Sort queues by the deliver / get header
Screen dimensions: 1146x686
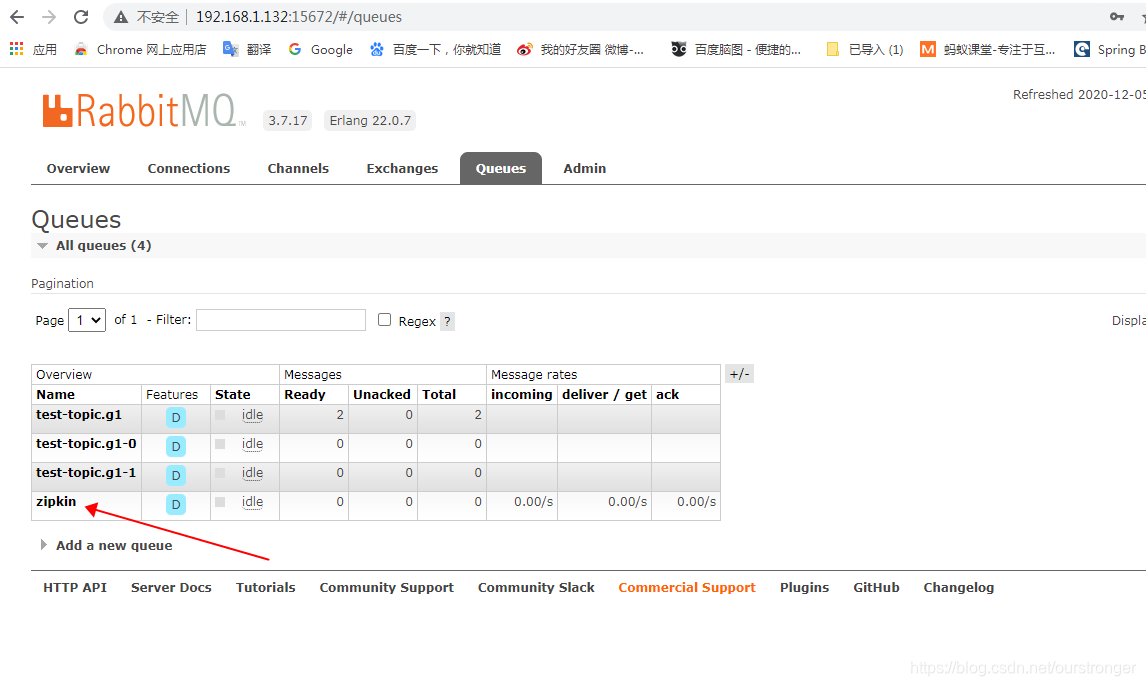604,395
